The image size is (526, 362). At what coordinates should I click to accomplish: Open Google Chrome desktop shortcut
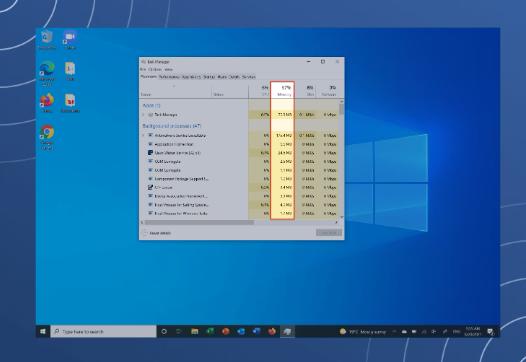47,137
